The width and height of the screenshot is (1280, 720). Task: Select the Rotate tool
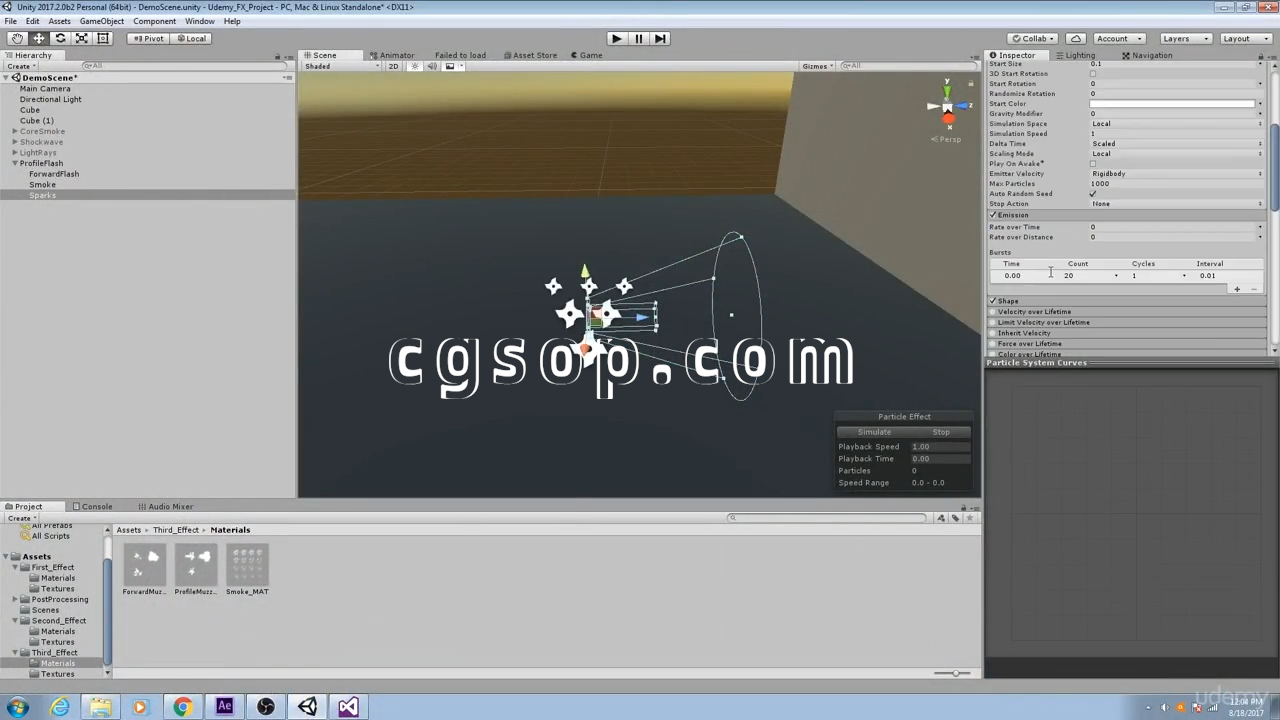pos(60,38)
